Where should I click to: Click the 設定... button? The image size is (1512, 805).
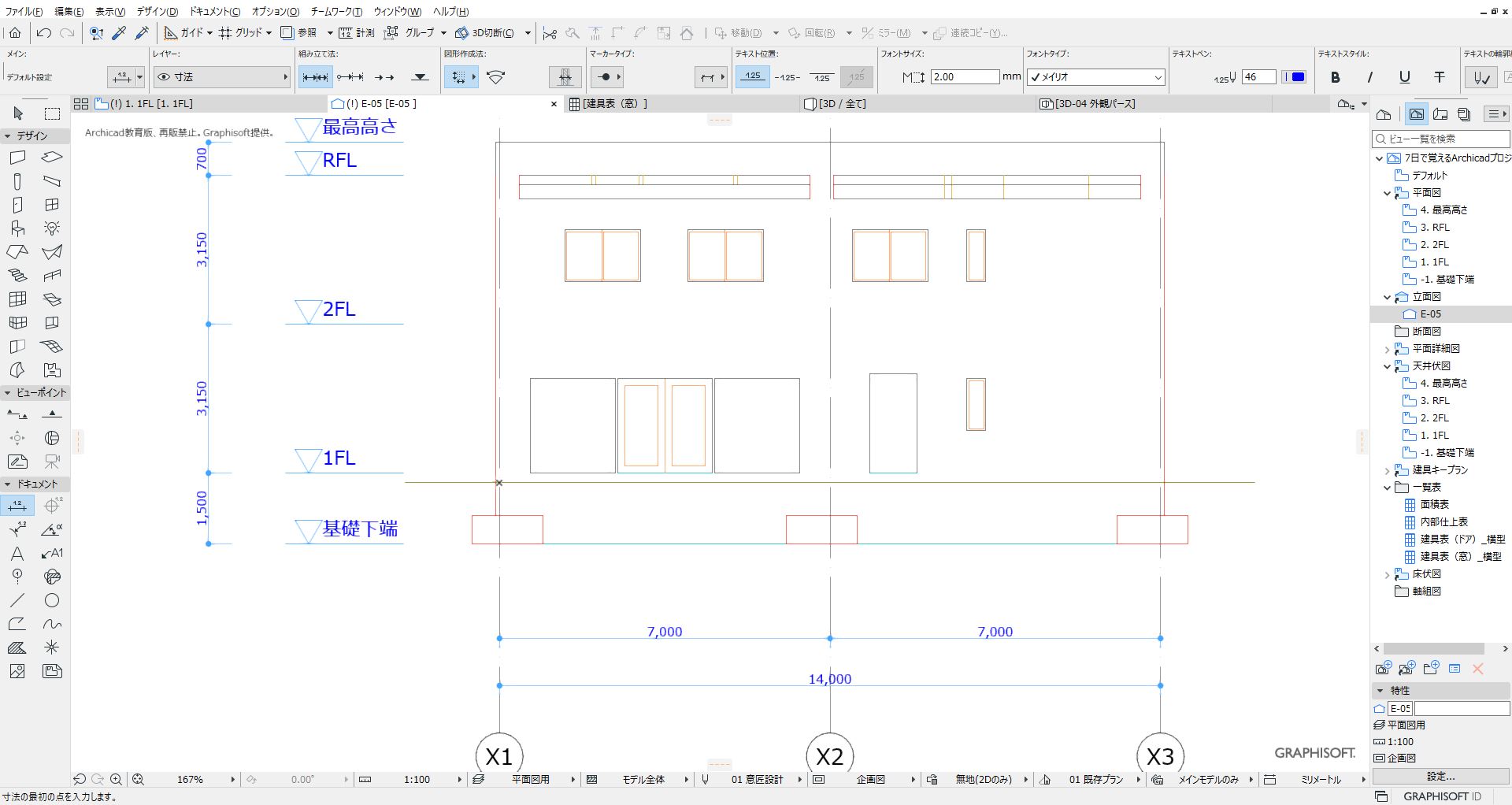tap(1440, 776)
